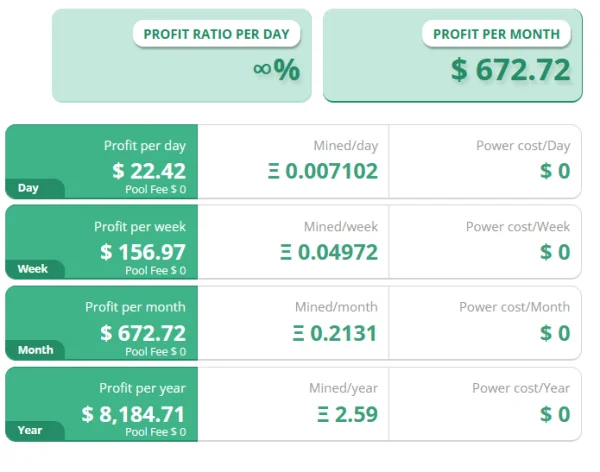The width and height of the screenshot is (600, 472).
Task: Click the Power cost/Week $ 0 value
Action: 555,252
